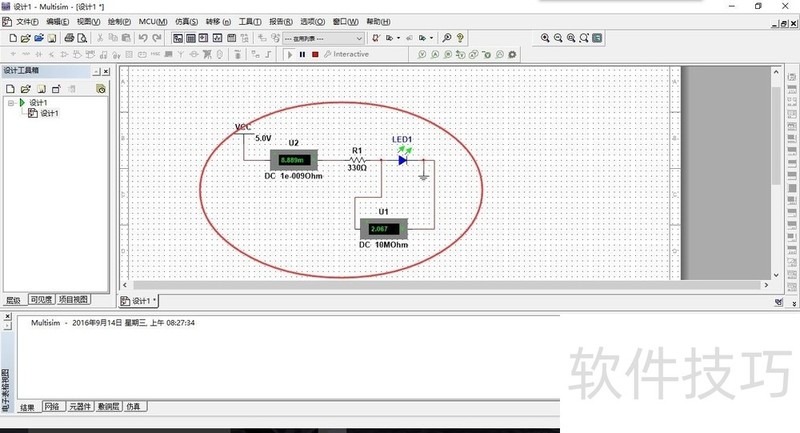Zoom to area in the schematic

pyautogui.click(x=571, y=38)
